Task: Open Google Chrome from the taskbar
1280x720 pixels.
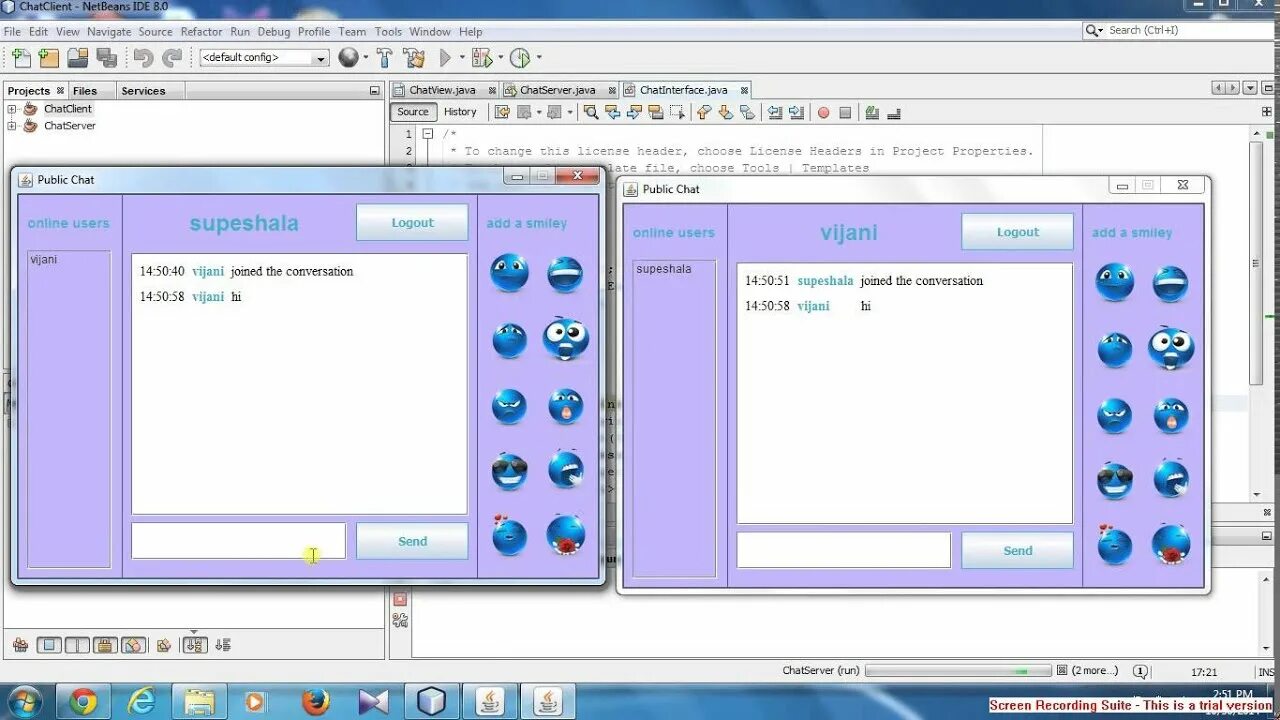Action: point(83,702)
